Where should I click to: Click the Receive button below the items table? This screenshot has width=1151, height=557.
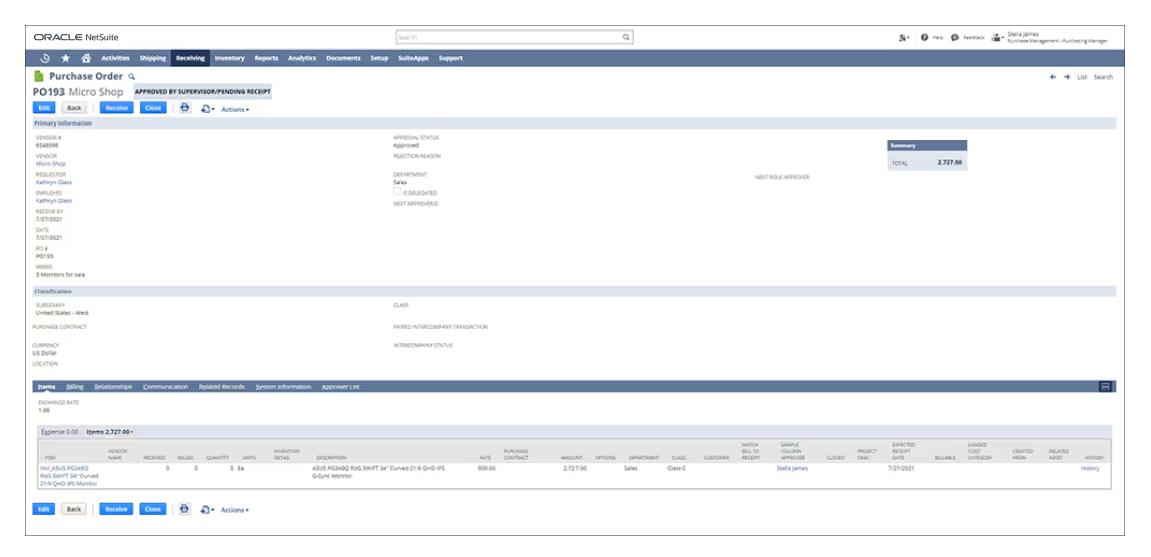[x=116, y=509]
